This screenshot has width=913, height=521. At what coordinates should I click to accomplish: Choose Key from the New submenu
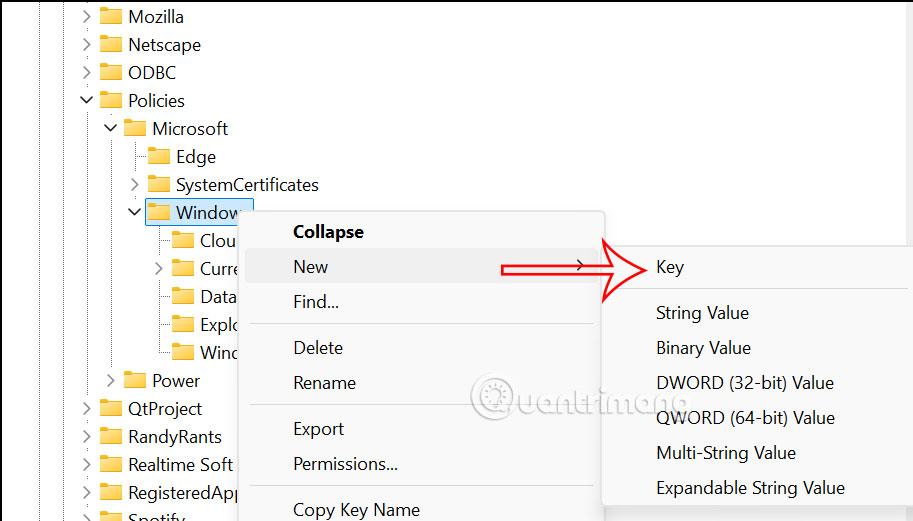[x=670, y=267]
